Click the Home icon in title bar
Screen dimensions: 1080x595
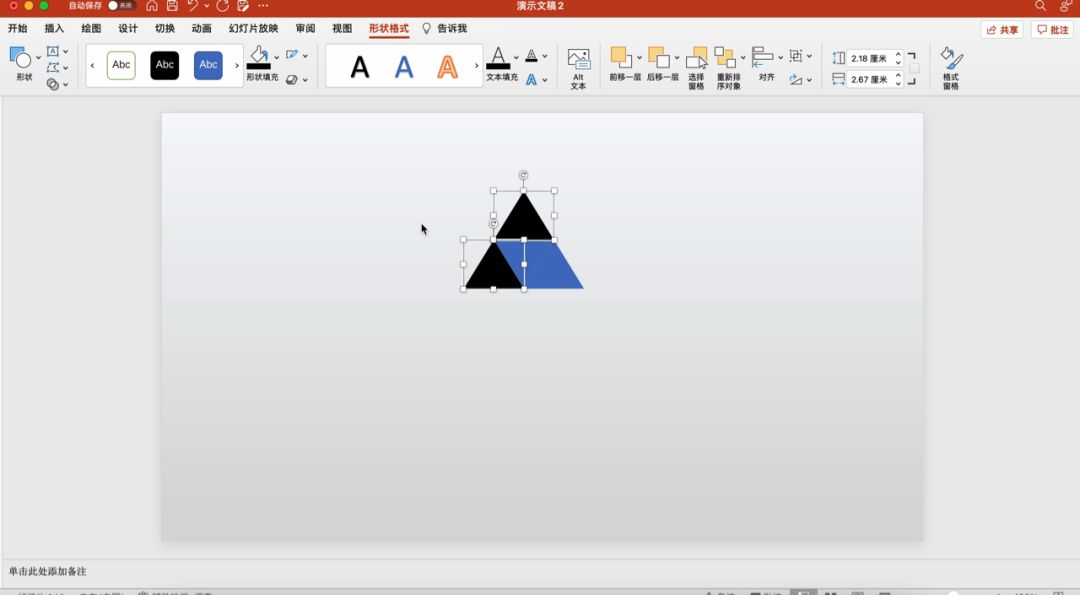[152, 6]
